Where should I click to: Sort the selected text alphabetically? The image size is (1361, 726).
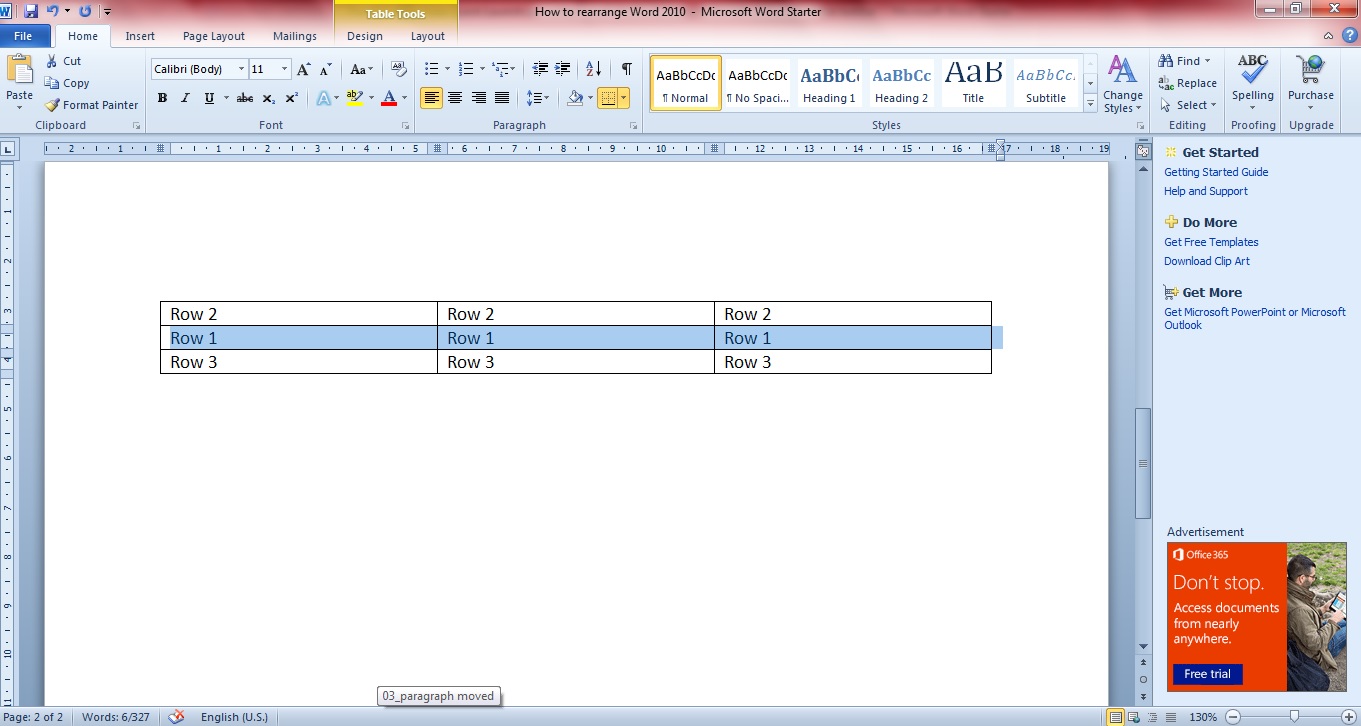point(594,69)
